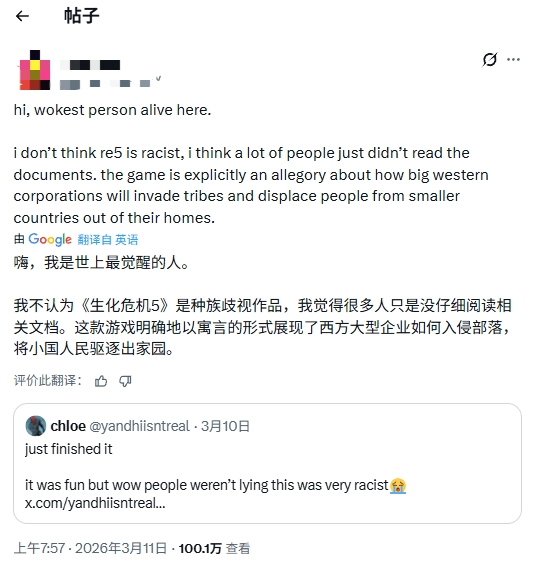536x571 pixels.
Task: Click the 帖子 page header title
Action: (x=82, y=16)
